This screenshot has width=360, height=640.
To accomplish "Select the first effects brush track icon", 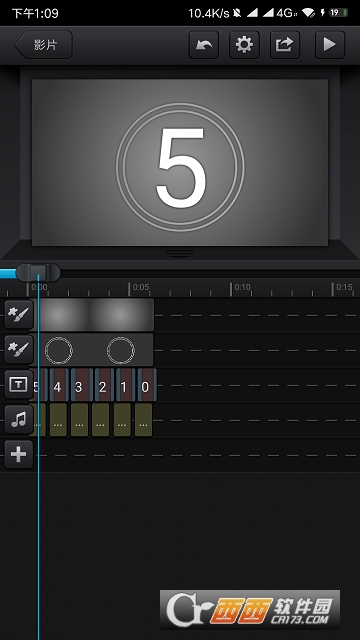I will [x=18, y=315].
